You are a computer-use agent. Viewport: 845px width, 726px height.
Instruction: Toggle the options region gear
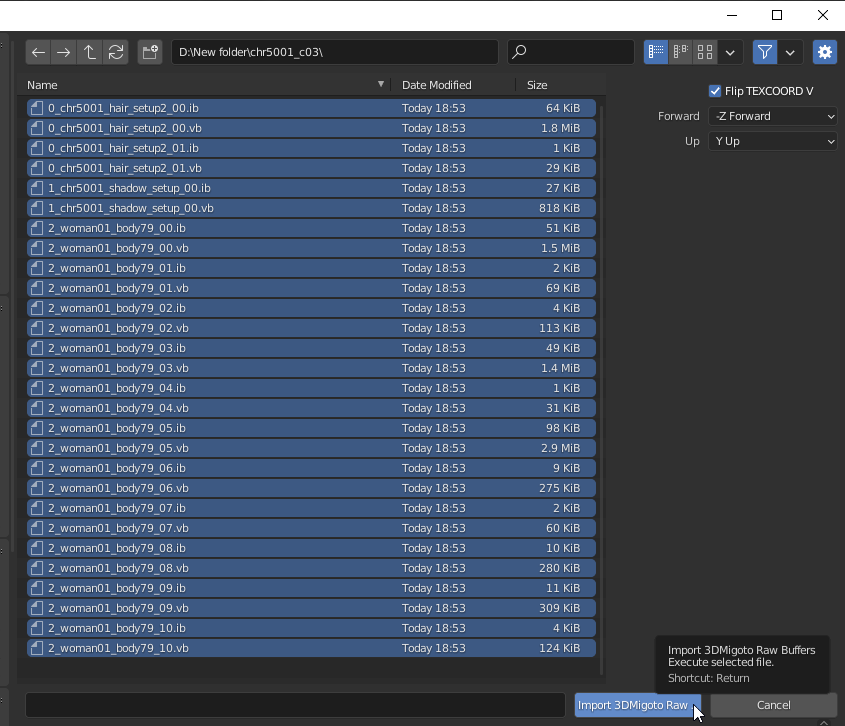(824, 52)
